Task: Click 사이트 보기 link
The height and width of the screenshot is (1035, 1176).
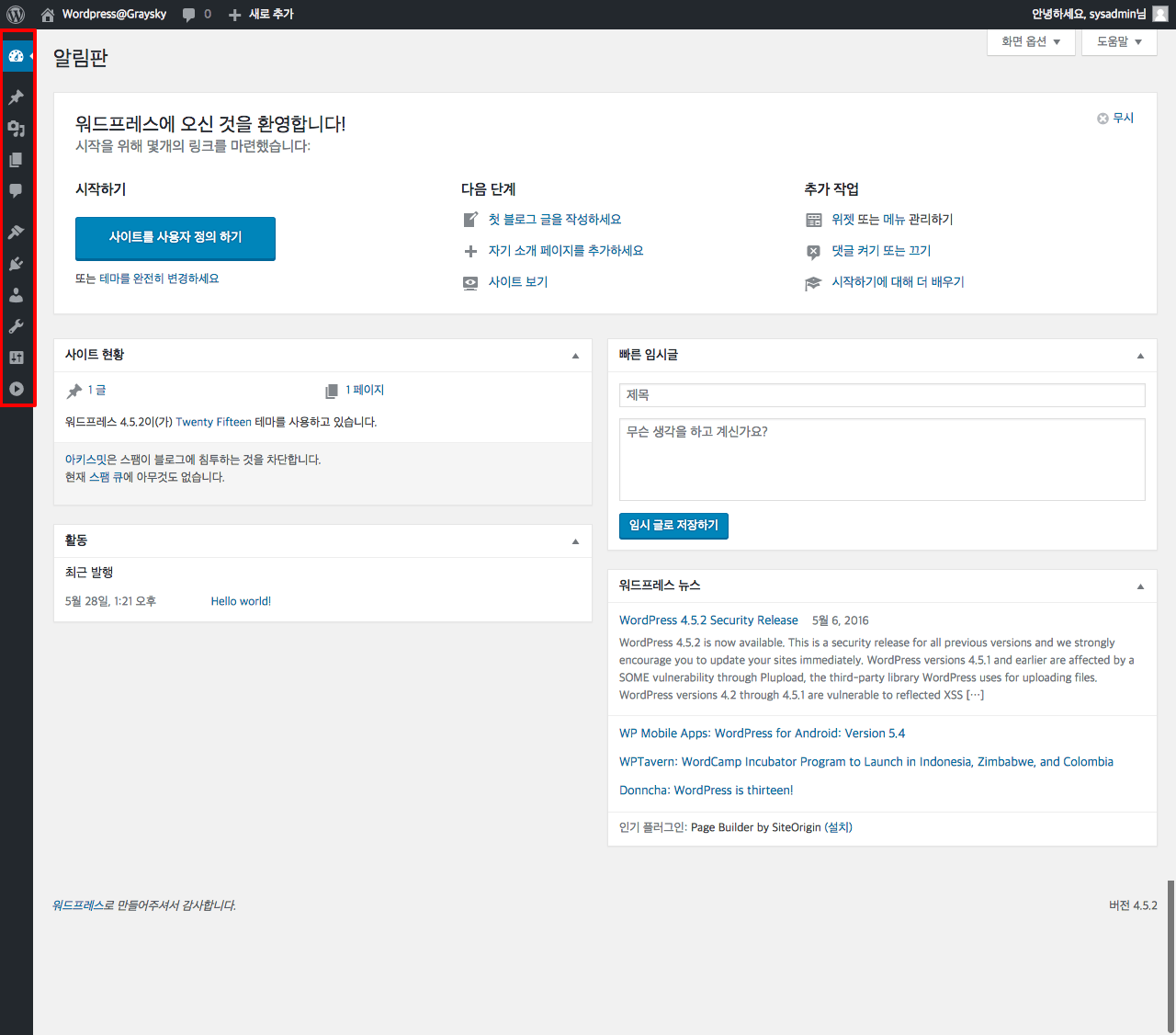Action: (x=518, y=282)
